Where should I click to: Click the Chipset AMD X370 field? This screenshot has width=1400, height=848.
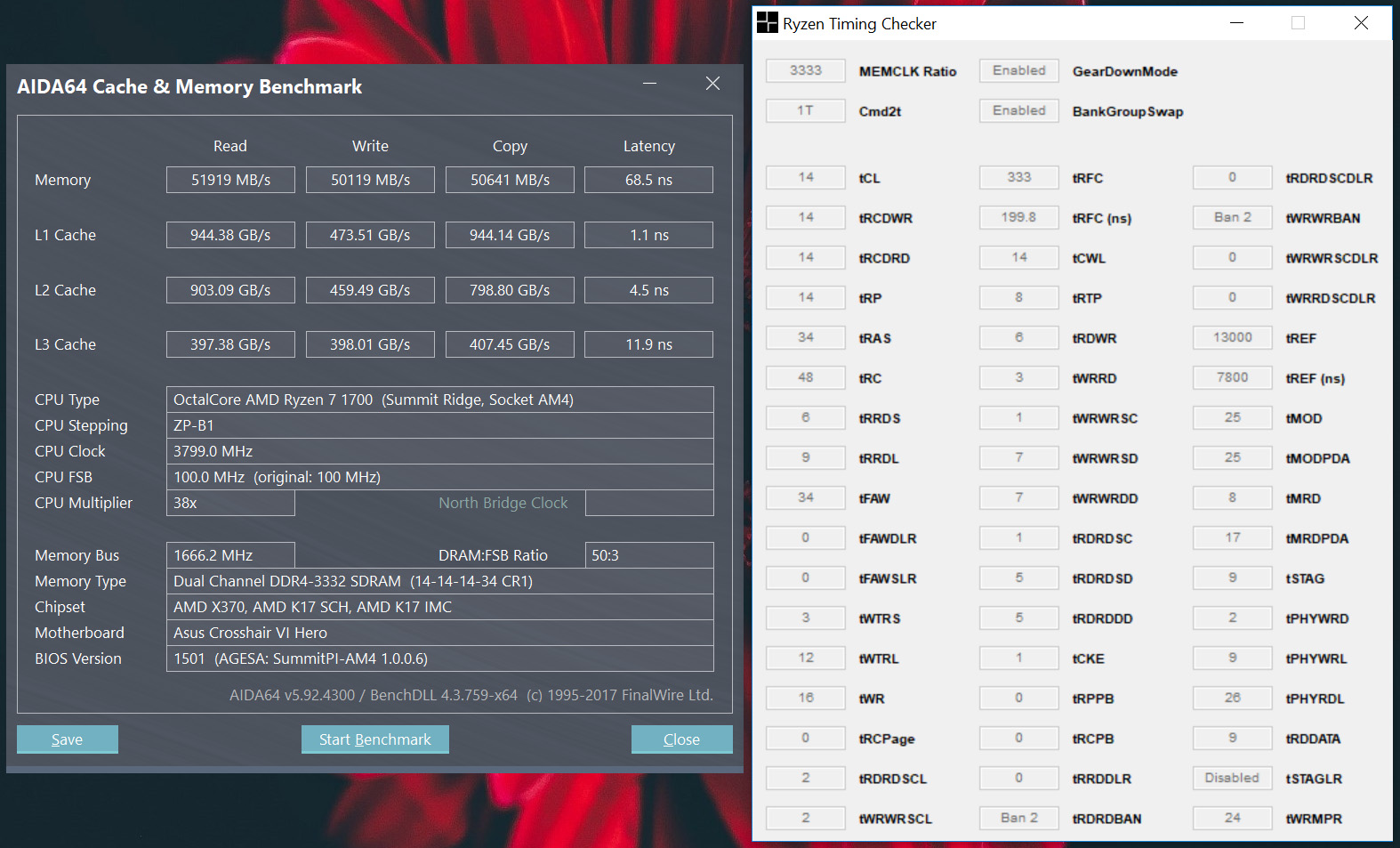point(440,607)
